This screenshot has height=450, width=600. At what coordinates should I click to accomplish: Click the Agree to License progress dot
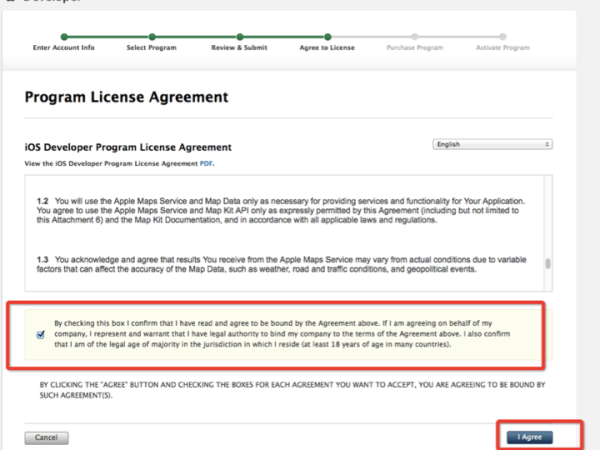click(328, 37)
